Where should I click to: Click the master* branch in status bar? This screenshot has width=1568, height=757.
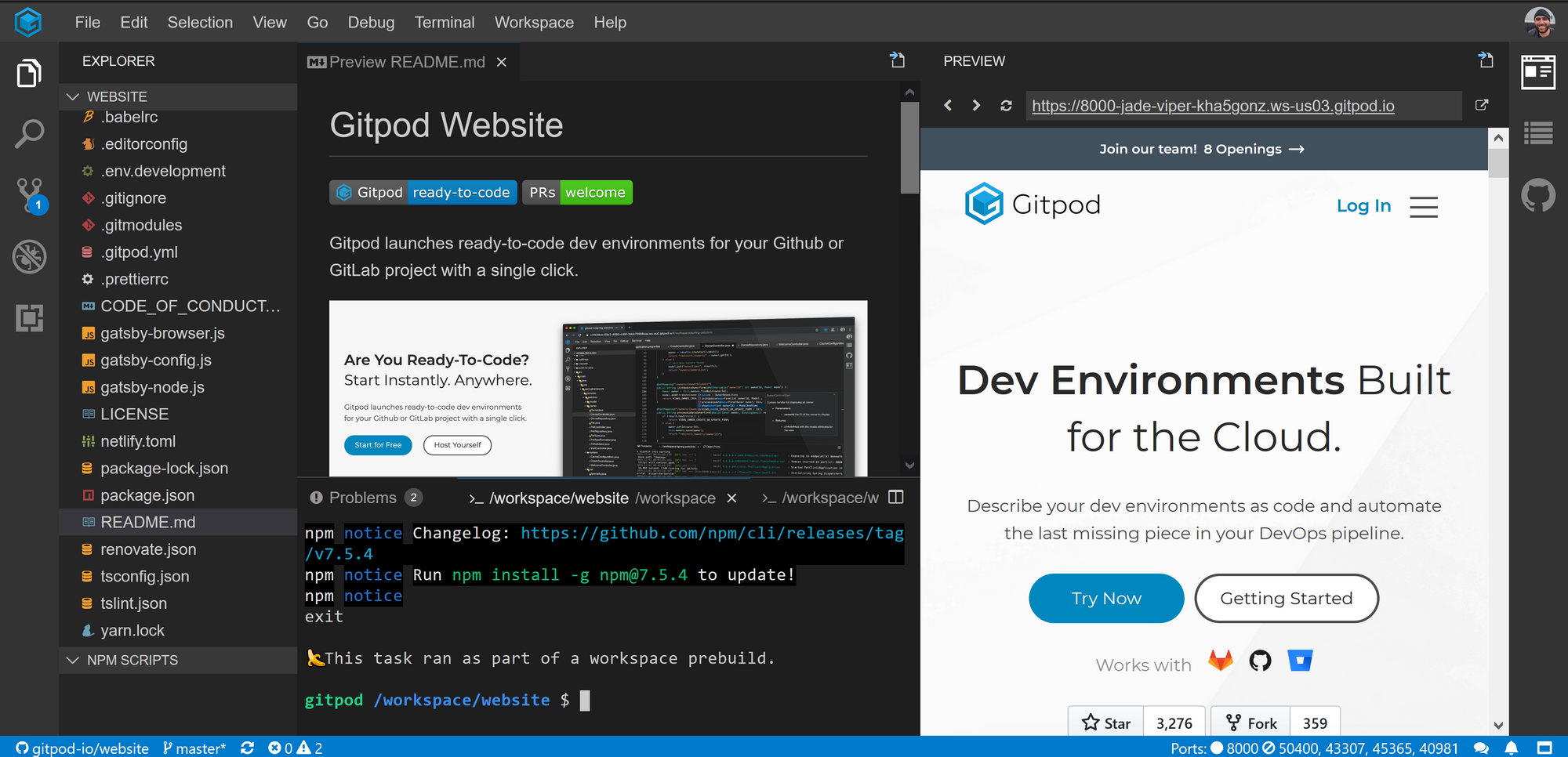click(194, 748)
